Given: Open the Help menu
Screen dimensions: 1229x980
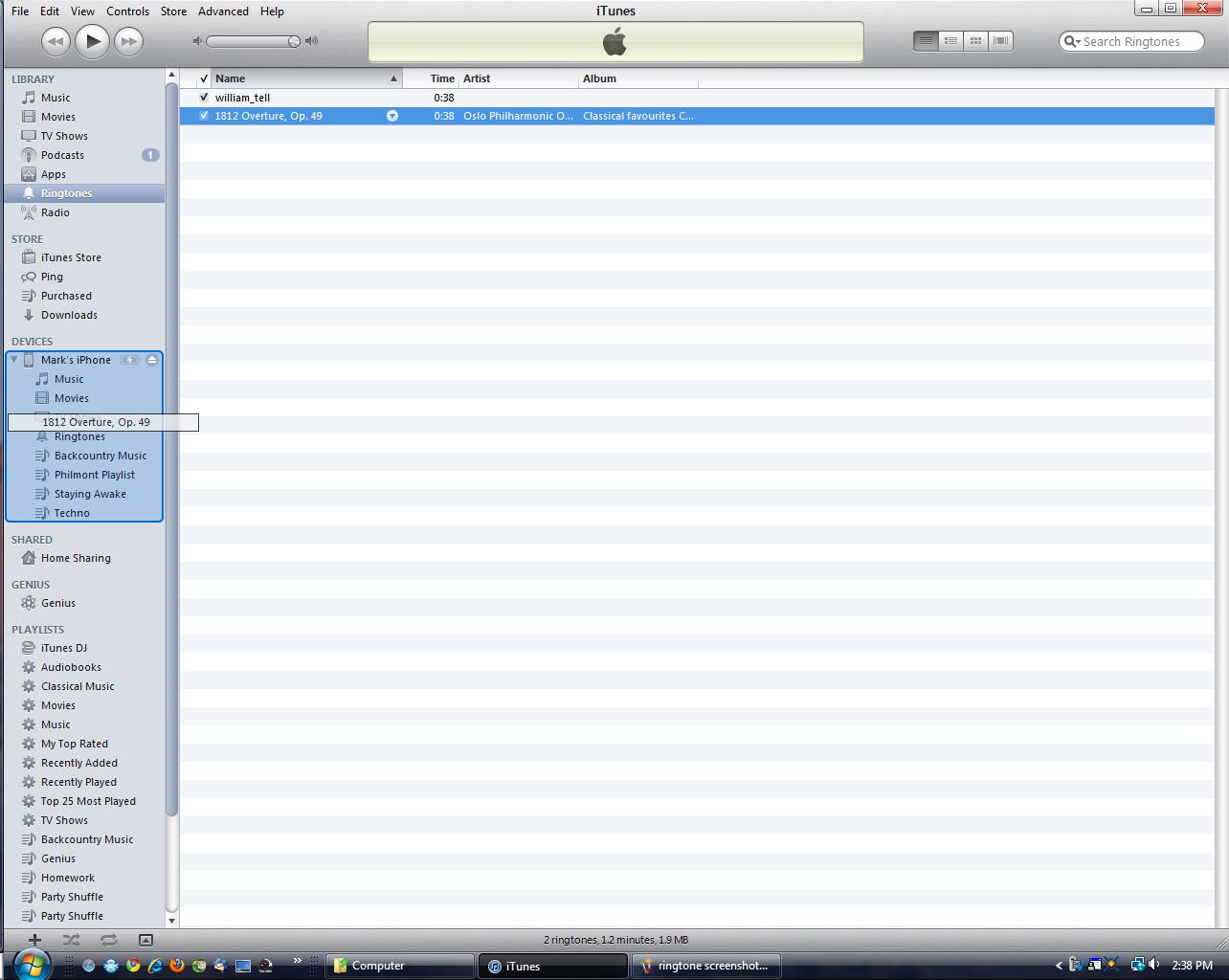Looking at the screenshot, I should (x=272, y=11).
